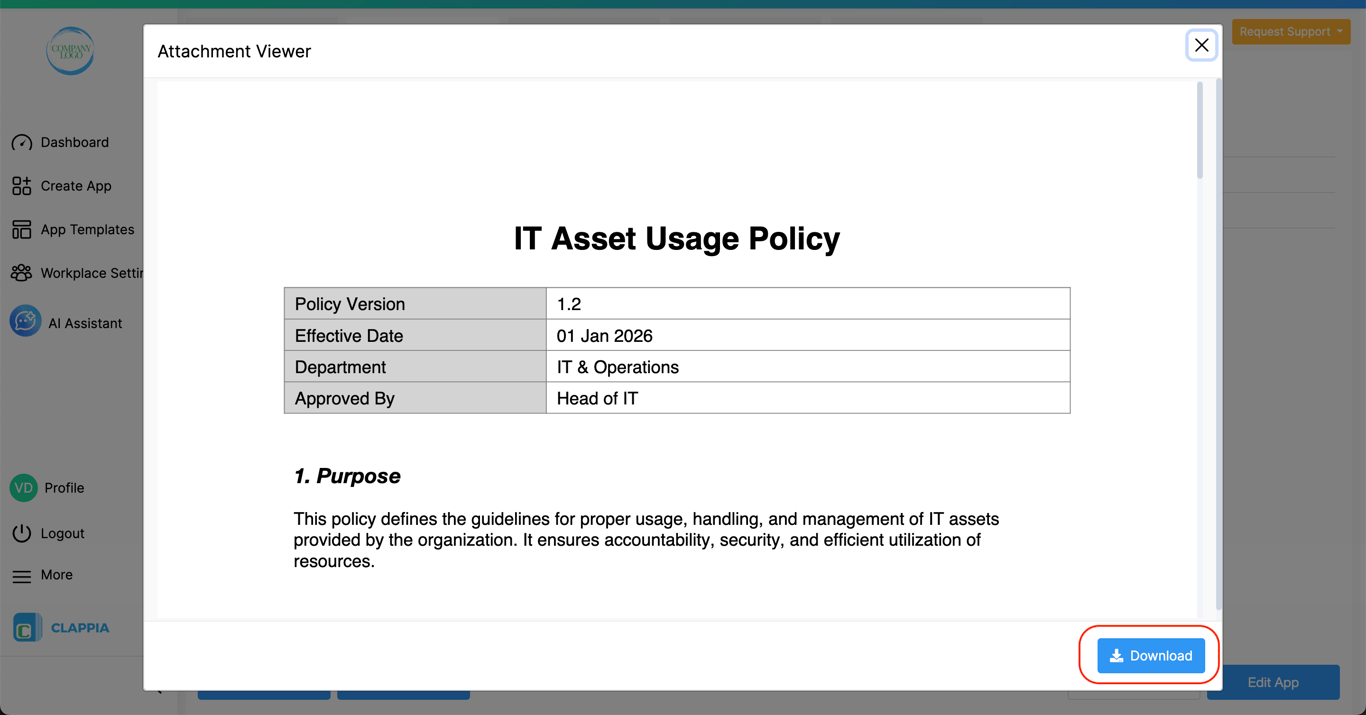Select the Effective Date value cell
The height and width of the screenshot is (715, 1366).
807,336
